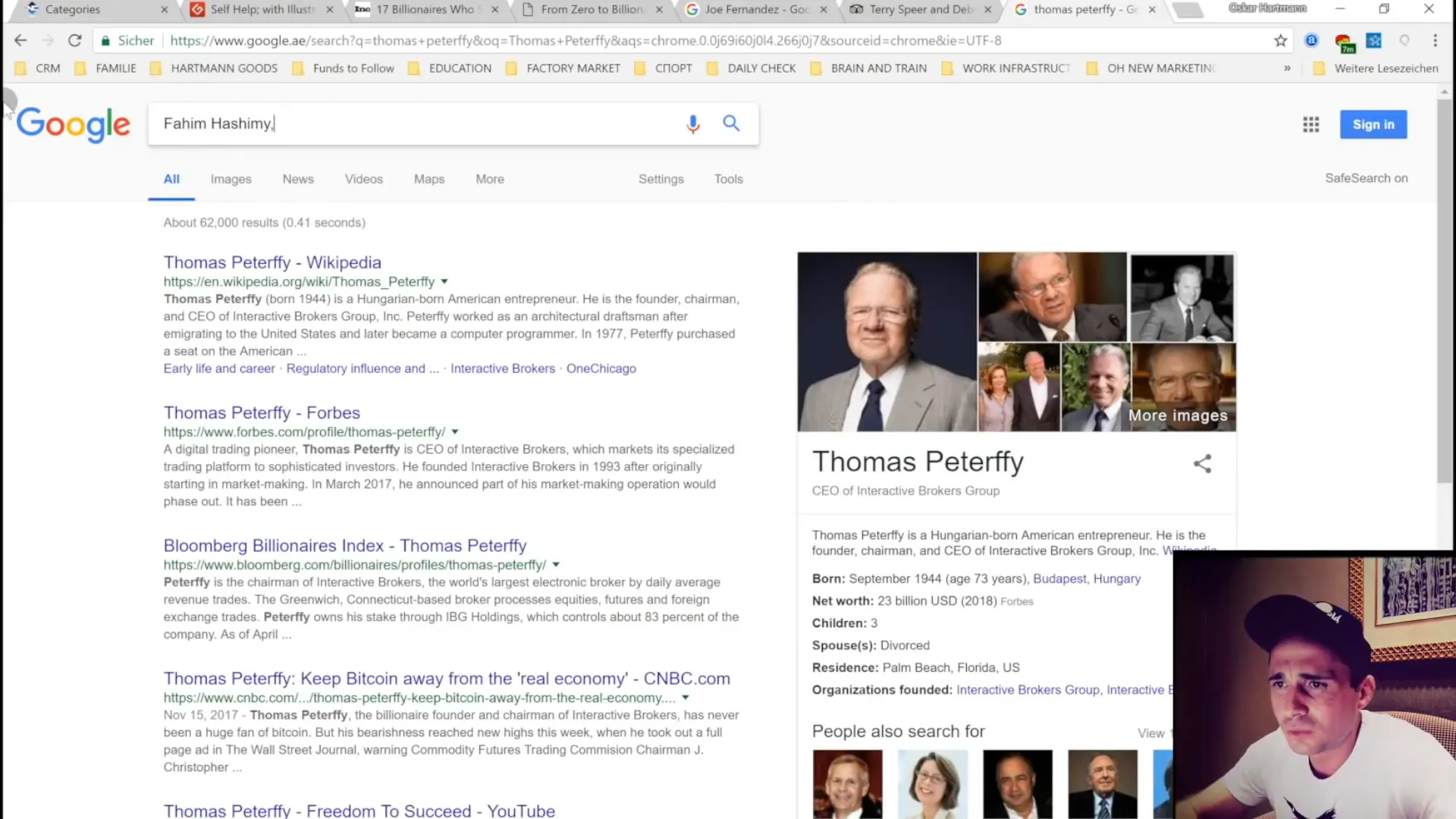This screenshot has width=1456, height=819.
Task: Click SafeSearch on
Action: pyautogui.click(x=1367, y=178)
